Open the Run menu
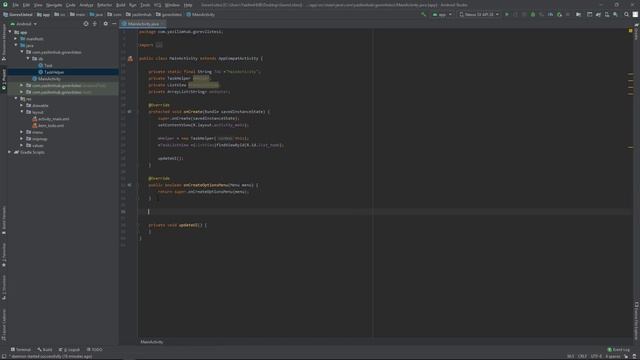Viewport: 640px width, 360px height. pos(133,5)
